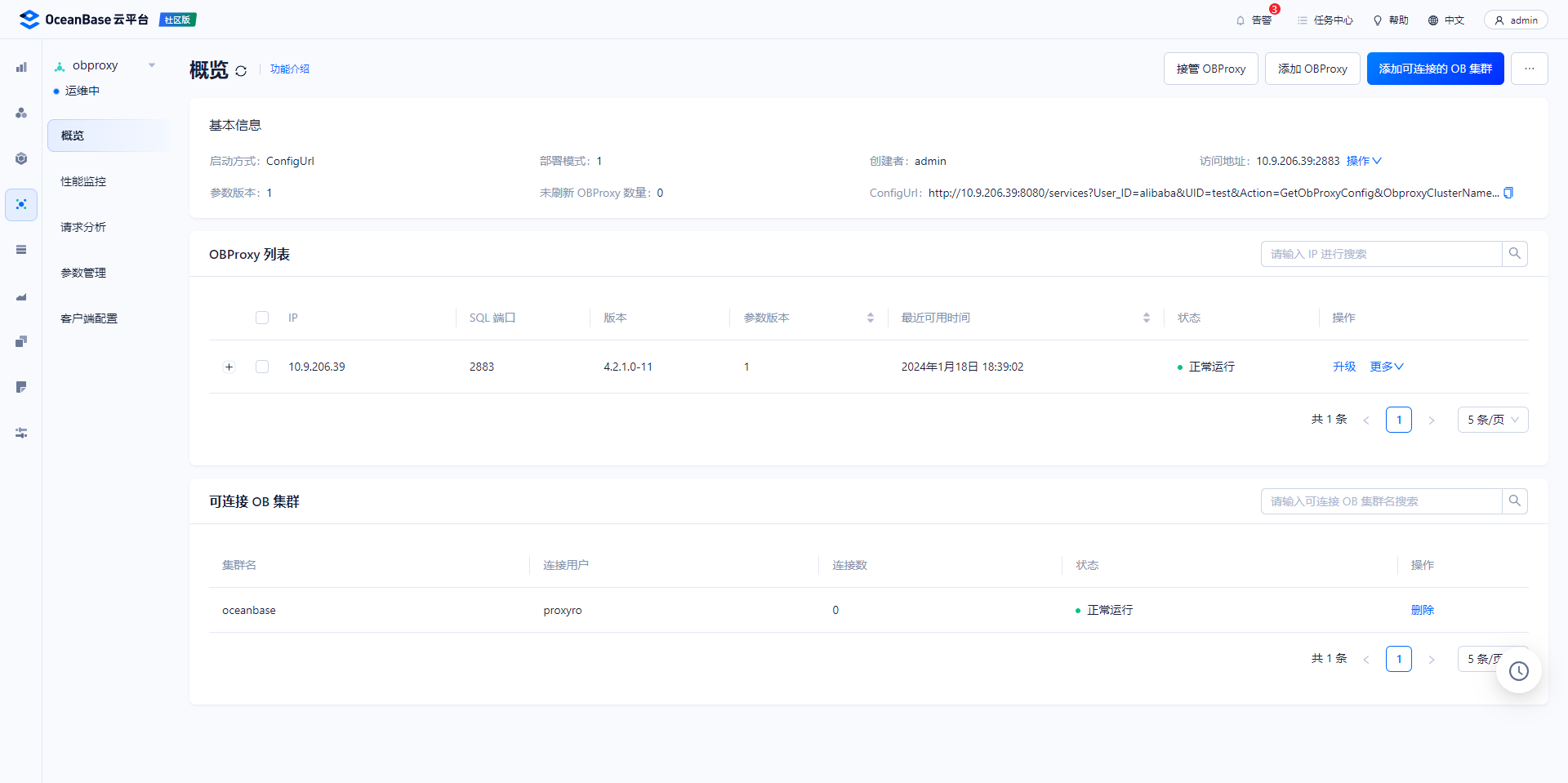Click 添加 OBProxy button

1312,69
